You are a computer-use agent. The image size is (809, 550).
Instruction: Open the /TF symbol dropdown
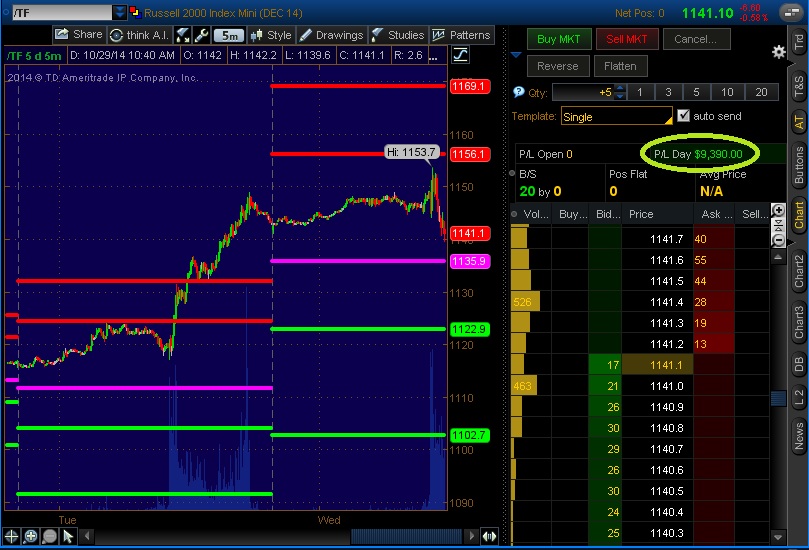[x=120, y=13]
